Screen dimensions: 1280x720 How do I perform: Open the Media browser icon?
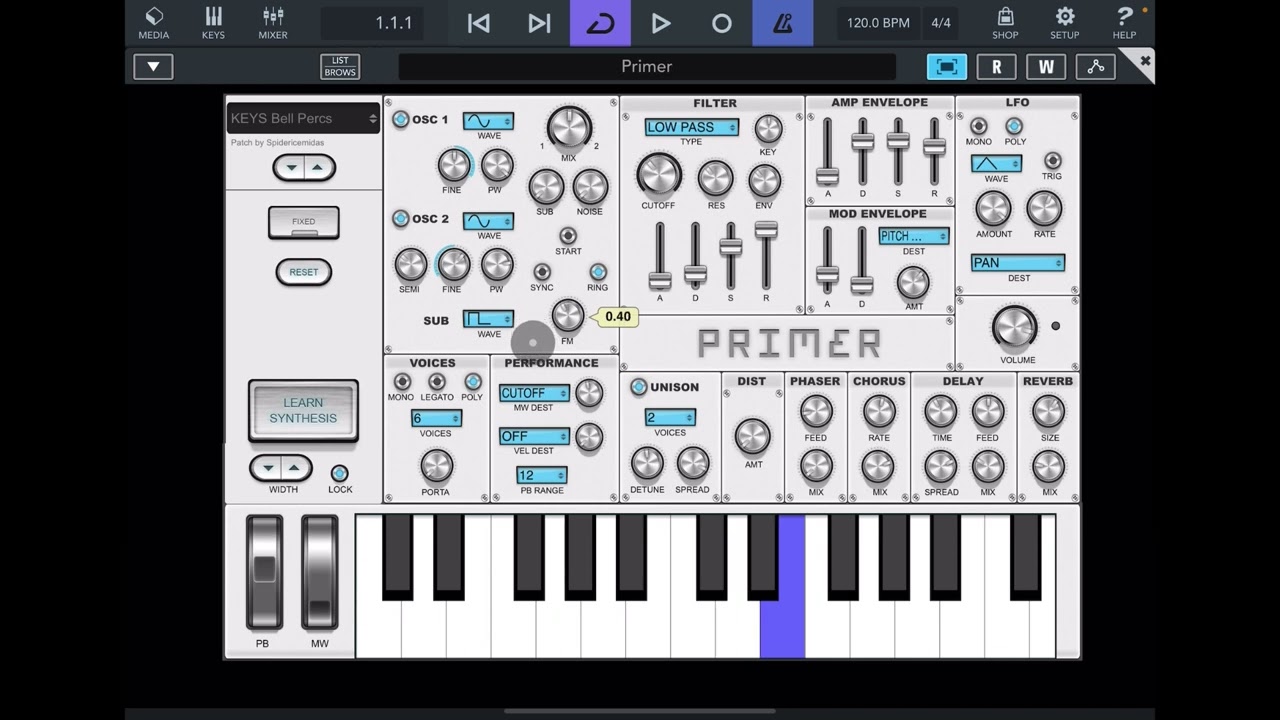[154, 23]
